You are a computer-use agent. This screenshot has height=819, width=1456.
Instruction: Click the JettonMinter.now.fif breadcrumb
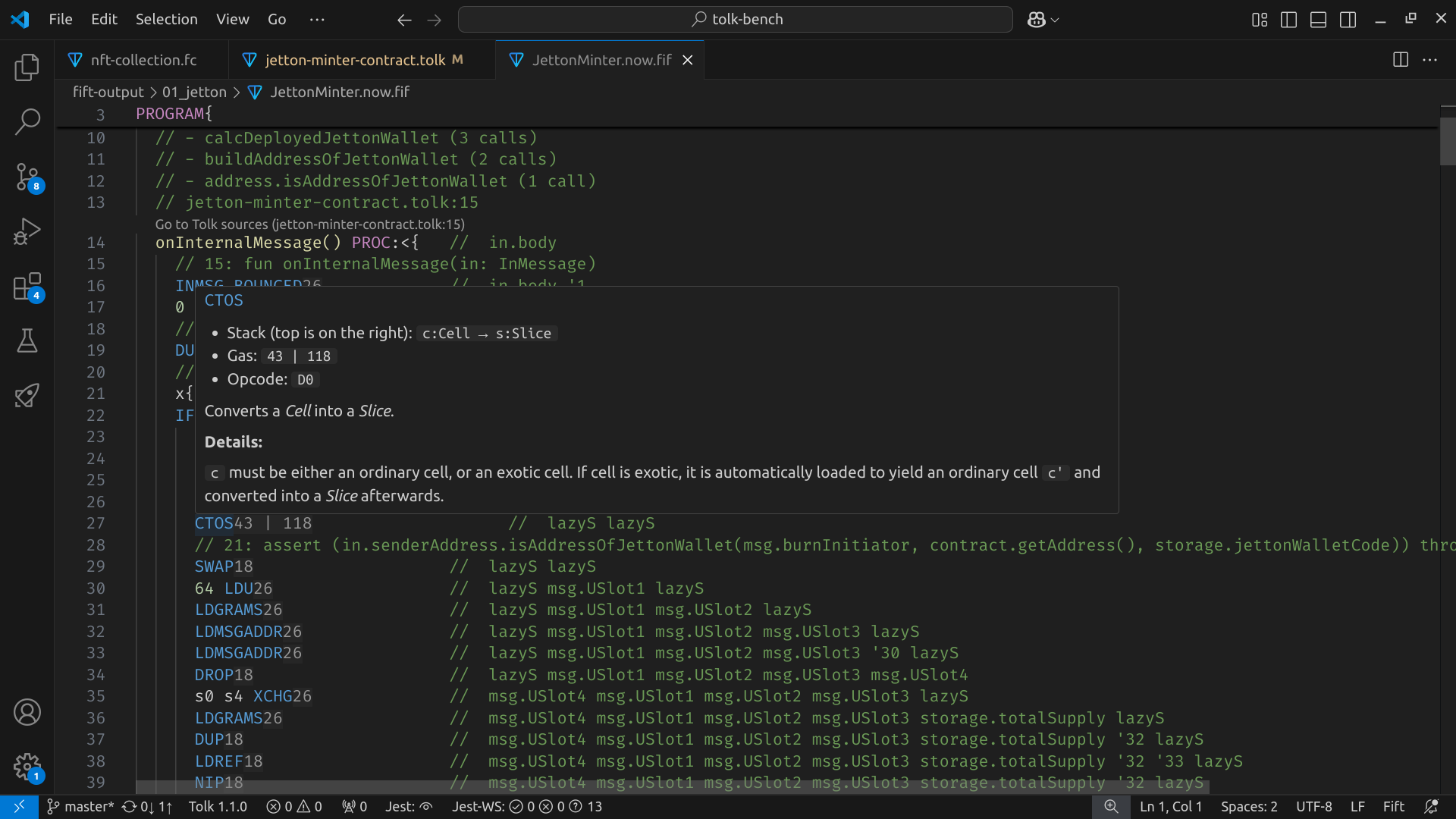[x=339, y=92]
